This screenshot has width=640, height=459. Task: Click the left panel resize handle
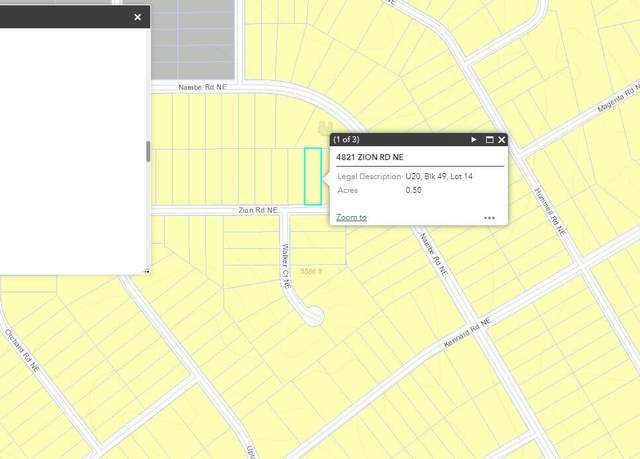[x=147, y=271]
